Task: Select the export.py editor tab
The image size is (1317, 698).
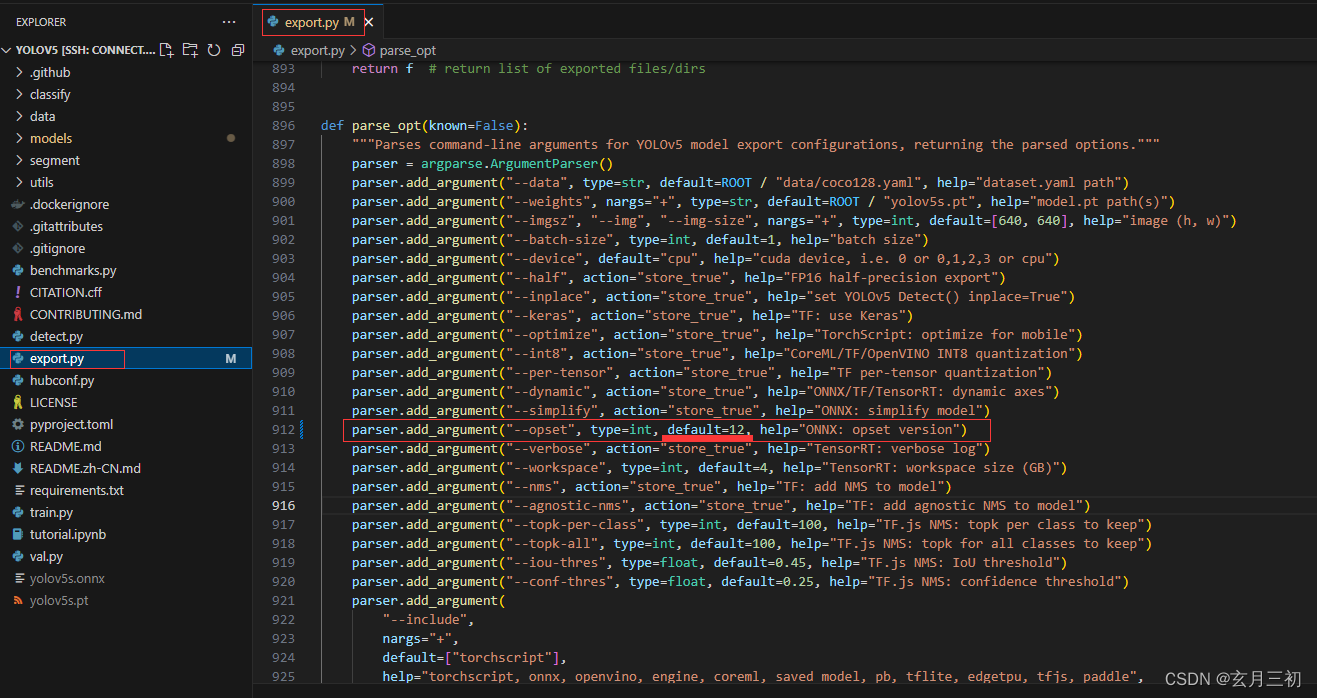Action: coord(312,21)
